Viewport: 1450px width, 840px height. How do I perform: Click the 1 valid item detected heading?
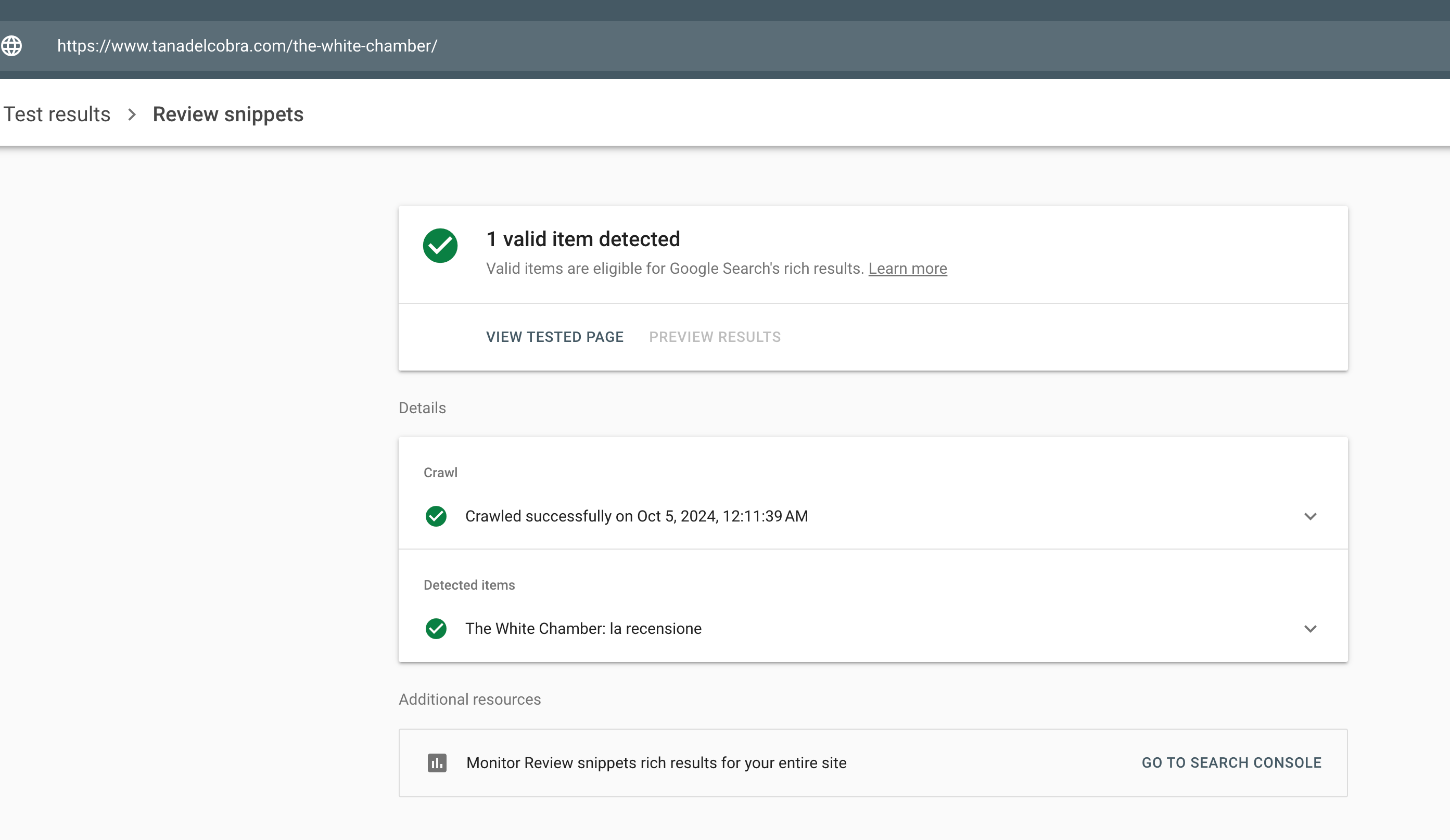pos(583,239)
